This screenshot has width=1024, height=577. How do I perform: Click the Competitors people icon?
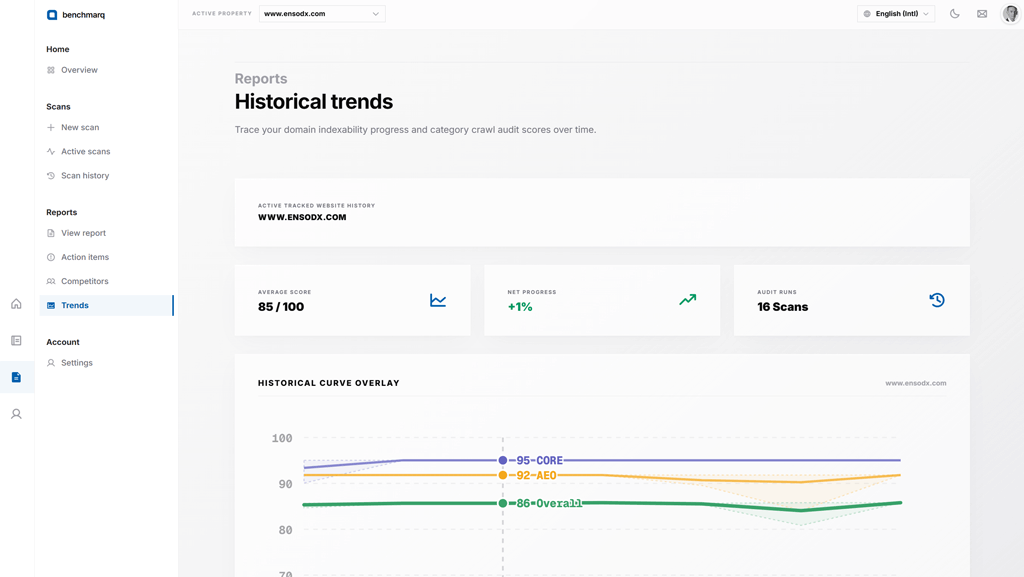click(x=51, y=281)
